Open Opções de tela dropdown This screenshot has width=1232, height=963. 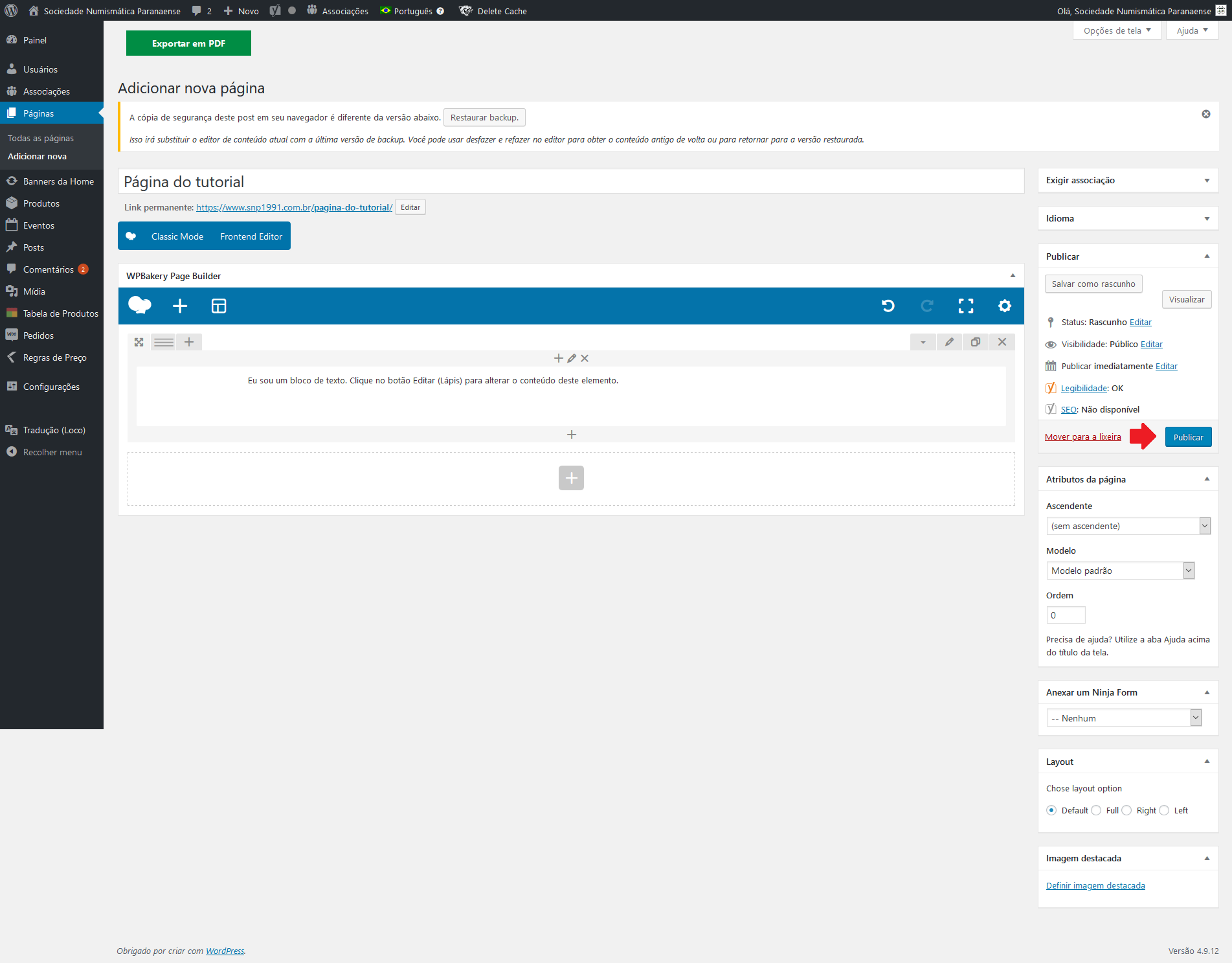[x=1117, y=30]
